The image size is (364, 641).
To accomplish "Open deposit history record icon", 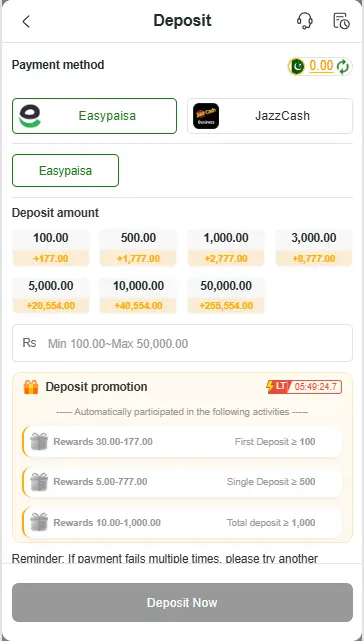I will [x=341, y=21].
